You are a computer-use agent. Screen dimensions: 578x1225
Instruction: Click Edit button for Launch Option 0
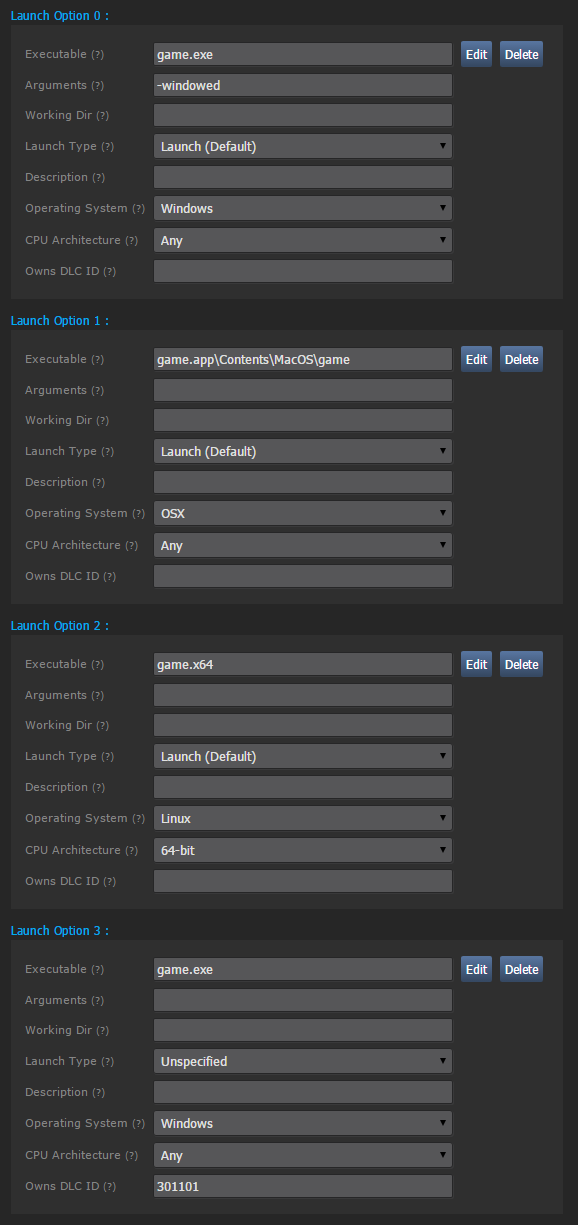[x=477, y=54]
